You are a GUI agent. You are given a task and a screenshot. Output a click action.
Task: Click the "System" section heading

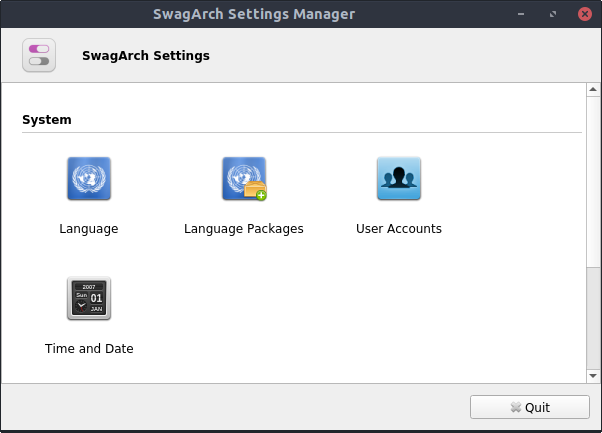click(x=47, y=120)
